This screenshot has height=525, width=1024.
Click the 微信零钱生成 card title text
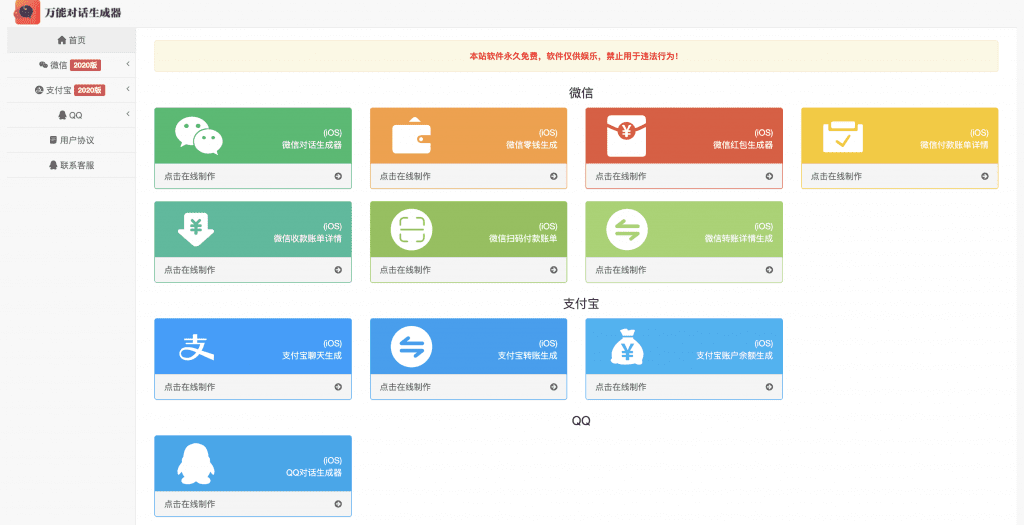tap(532, 145)
